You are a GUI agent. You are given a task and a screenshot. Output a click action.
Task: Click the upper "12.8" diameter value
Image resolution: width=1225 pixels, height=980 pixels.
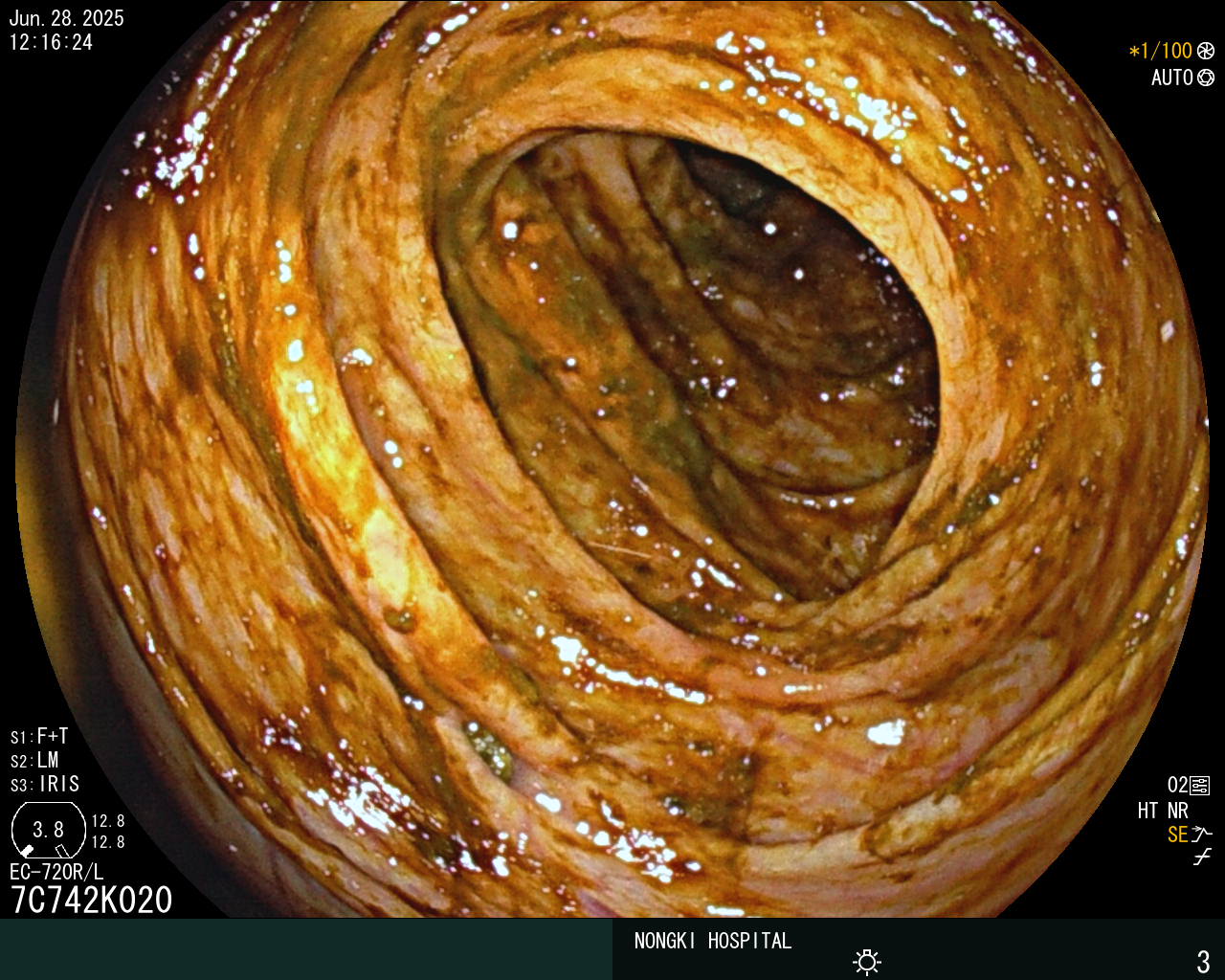click(x=108, y=821)
